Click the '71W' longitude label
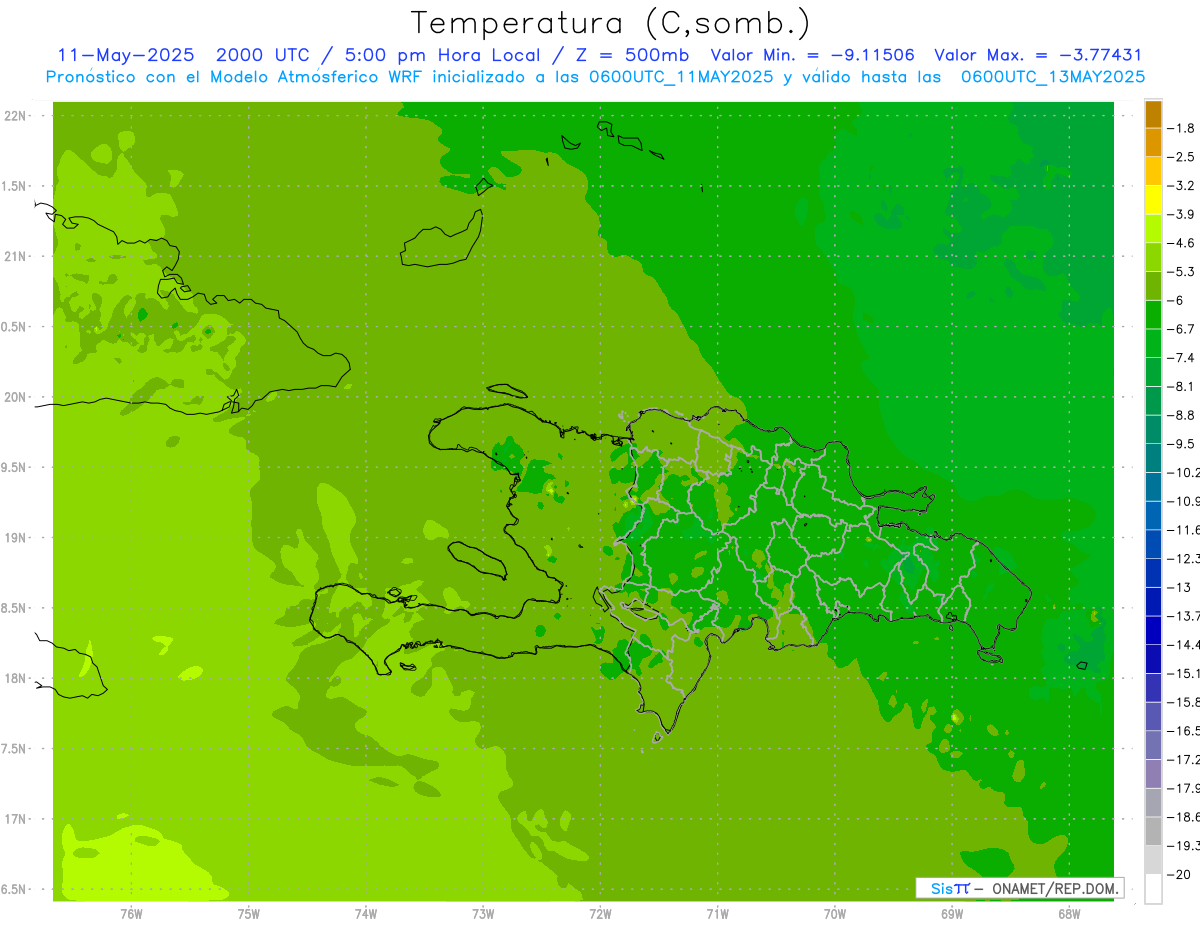The width and height of the screenshot is (1200, 927). [x=717, y=913]
